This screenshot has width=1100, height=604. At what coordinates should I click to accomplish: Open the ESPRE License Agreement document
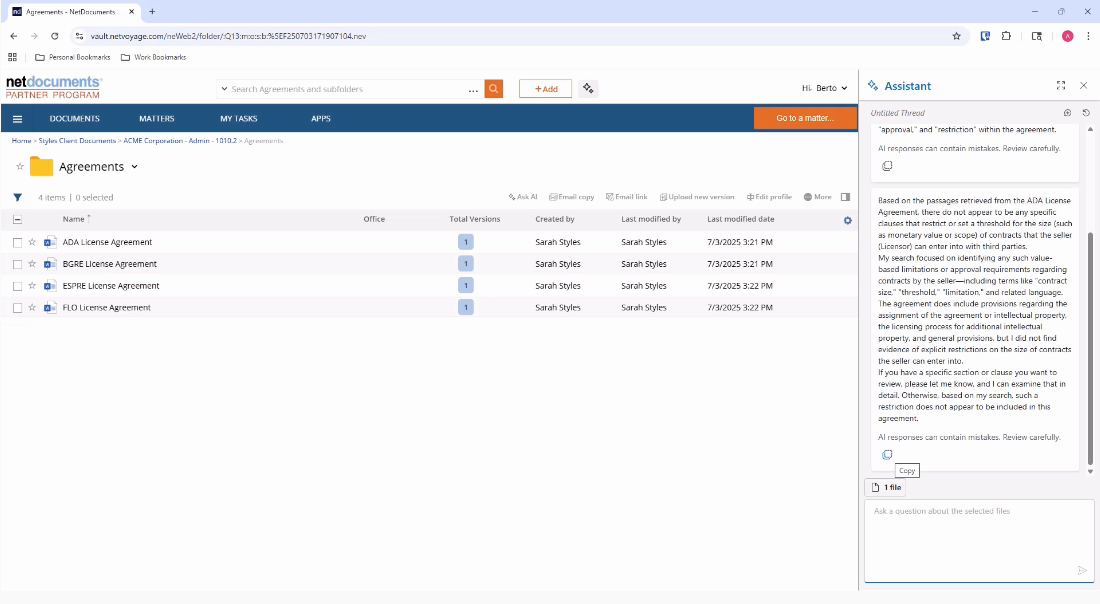pyautogui.click(x=111, y=286)
